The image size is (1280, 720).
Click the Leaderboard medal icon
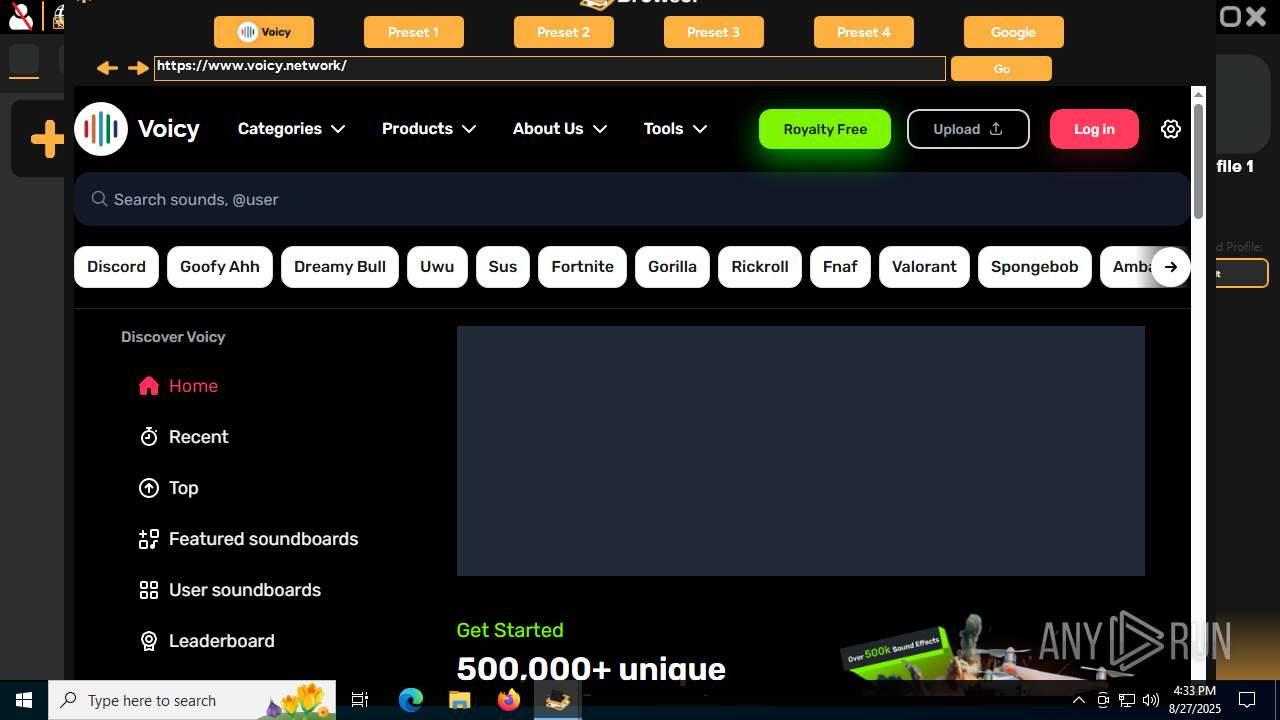[149, 641]
